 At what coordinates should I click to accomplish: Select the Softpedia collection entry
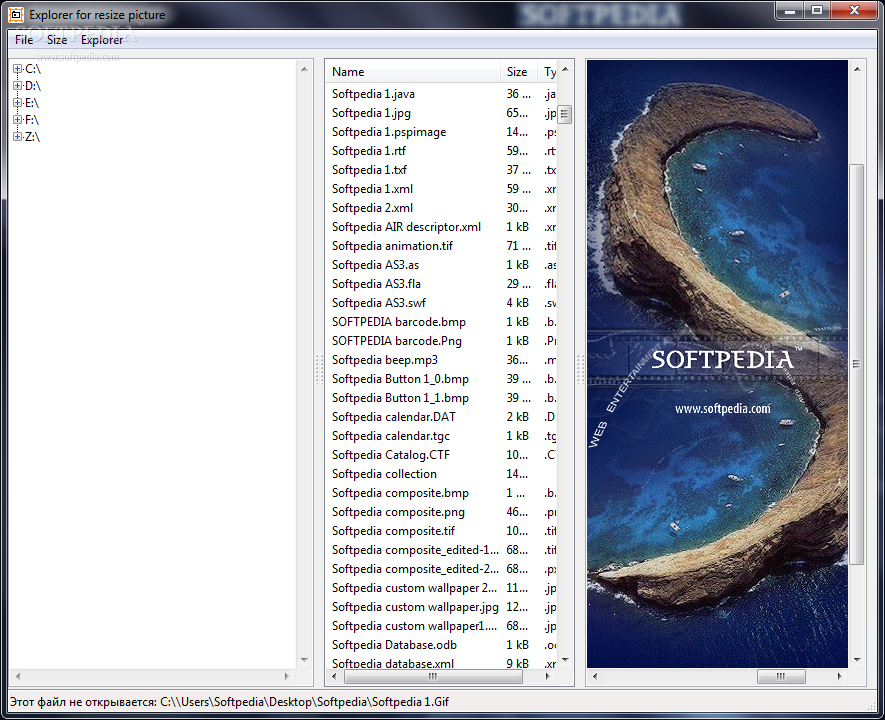(384, 474)
